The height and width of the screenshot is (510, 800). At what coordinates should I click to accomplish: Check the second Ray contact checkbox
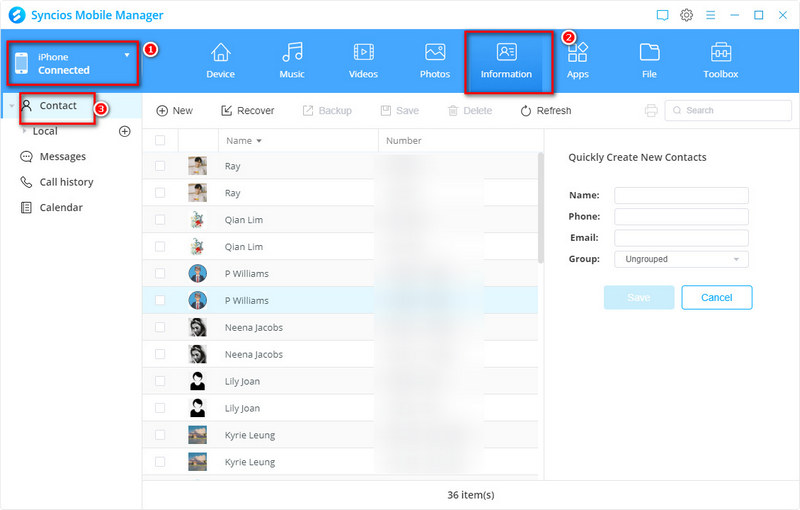160,193
